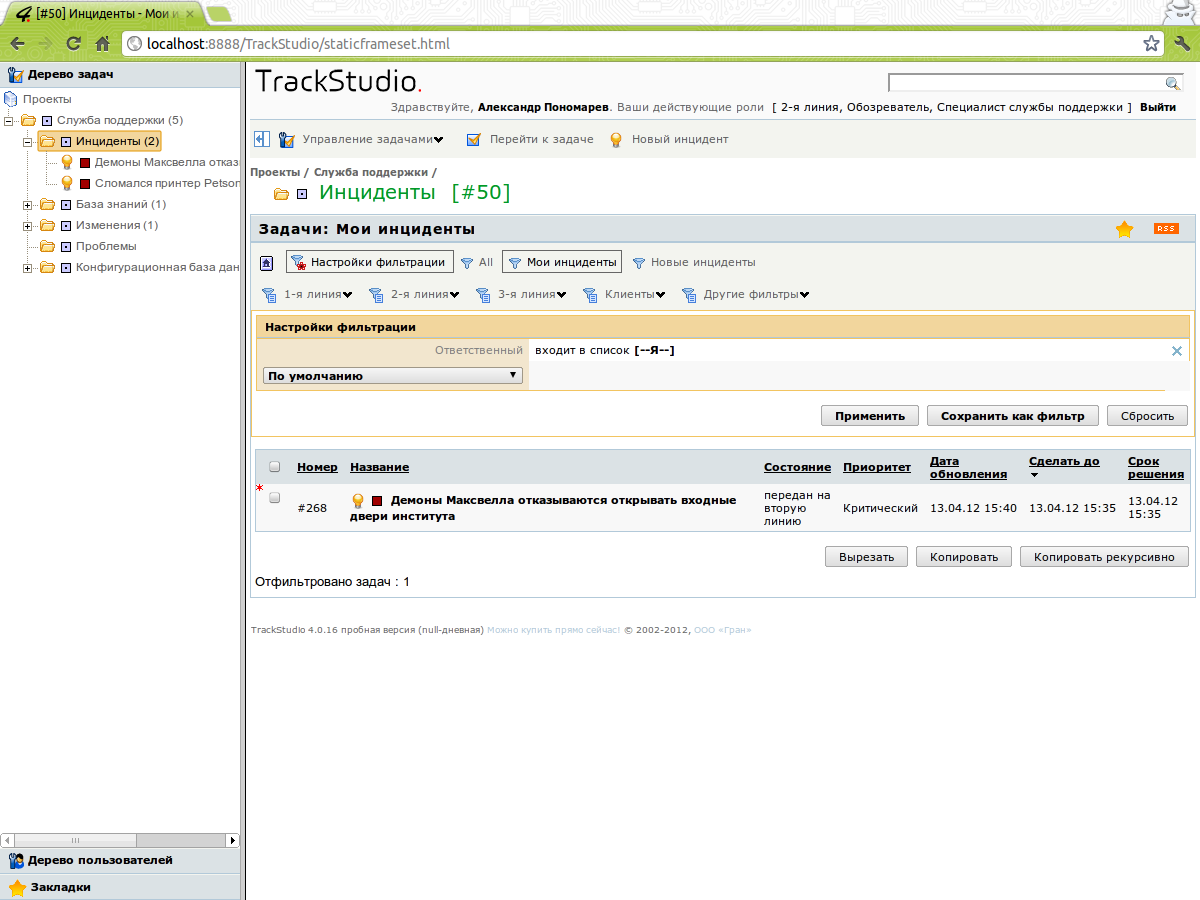Toggle the Настройки фильтрации panel

370,262
